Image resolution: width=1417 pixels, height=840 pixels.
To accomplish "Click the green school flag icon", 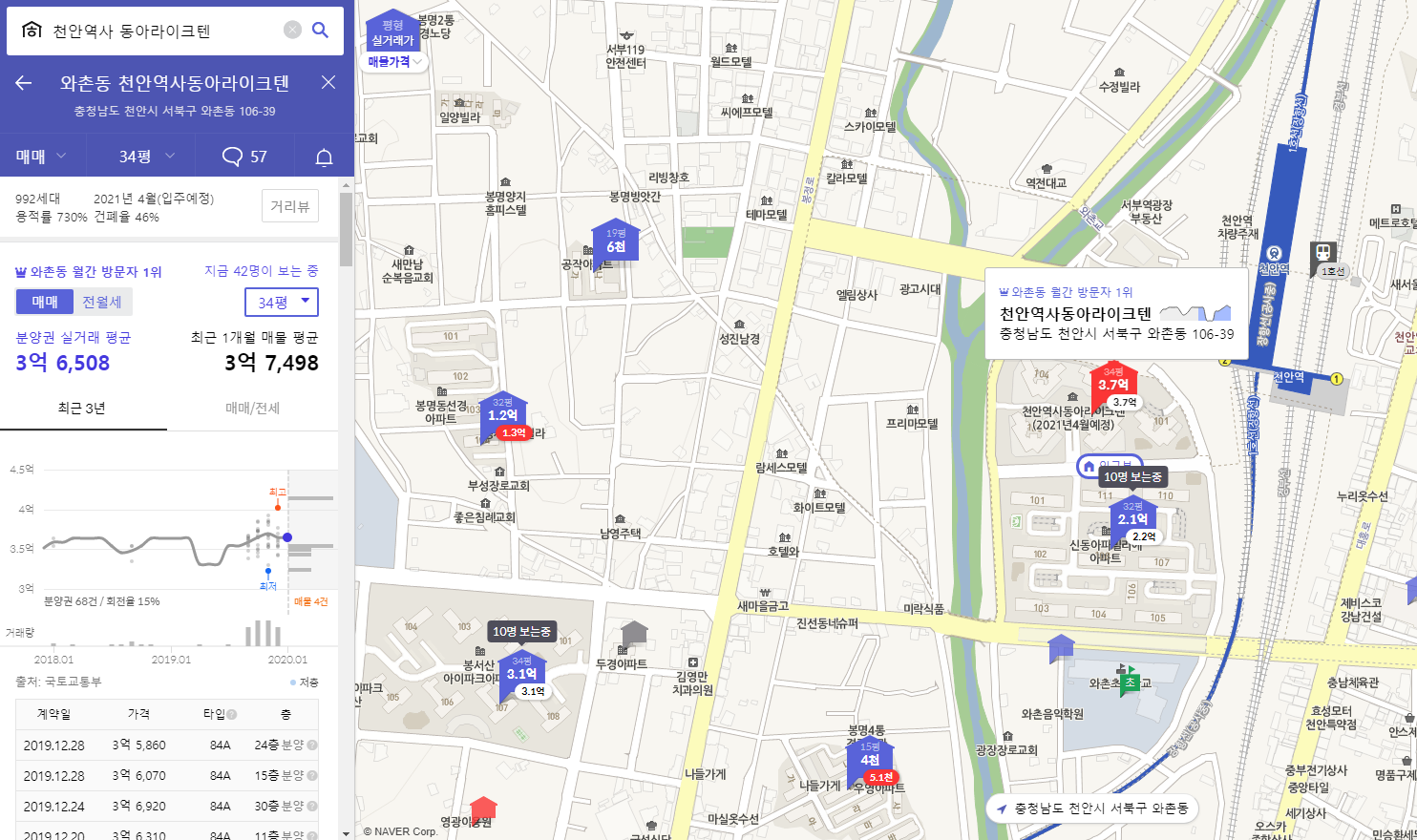I will [x=1130, y=682].
